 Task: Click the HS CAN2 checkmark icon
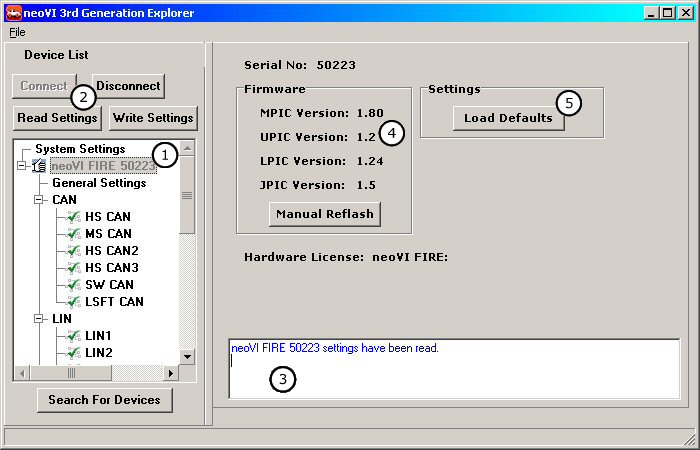coord(74,250)
